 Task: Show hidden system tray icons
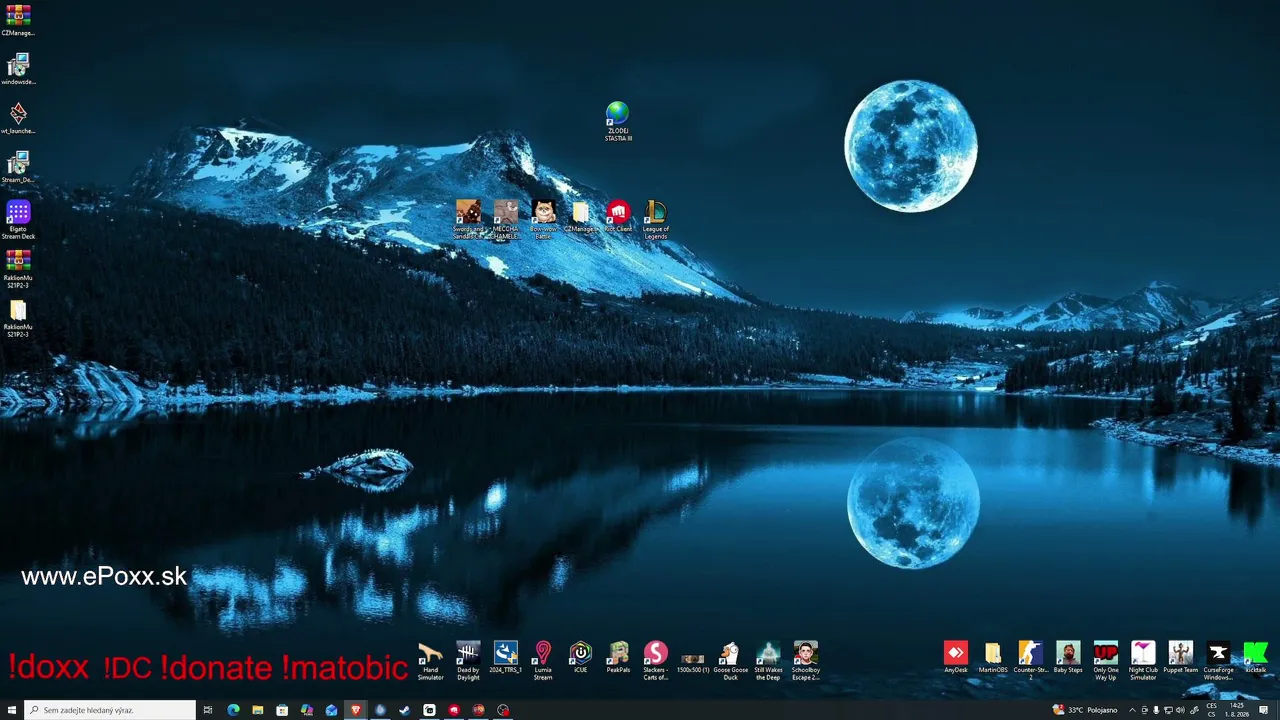(1132, 710)
